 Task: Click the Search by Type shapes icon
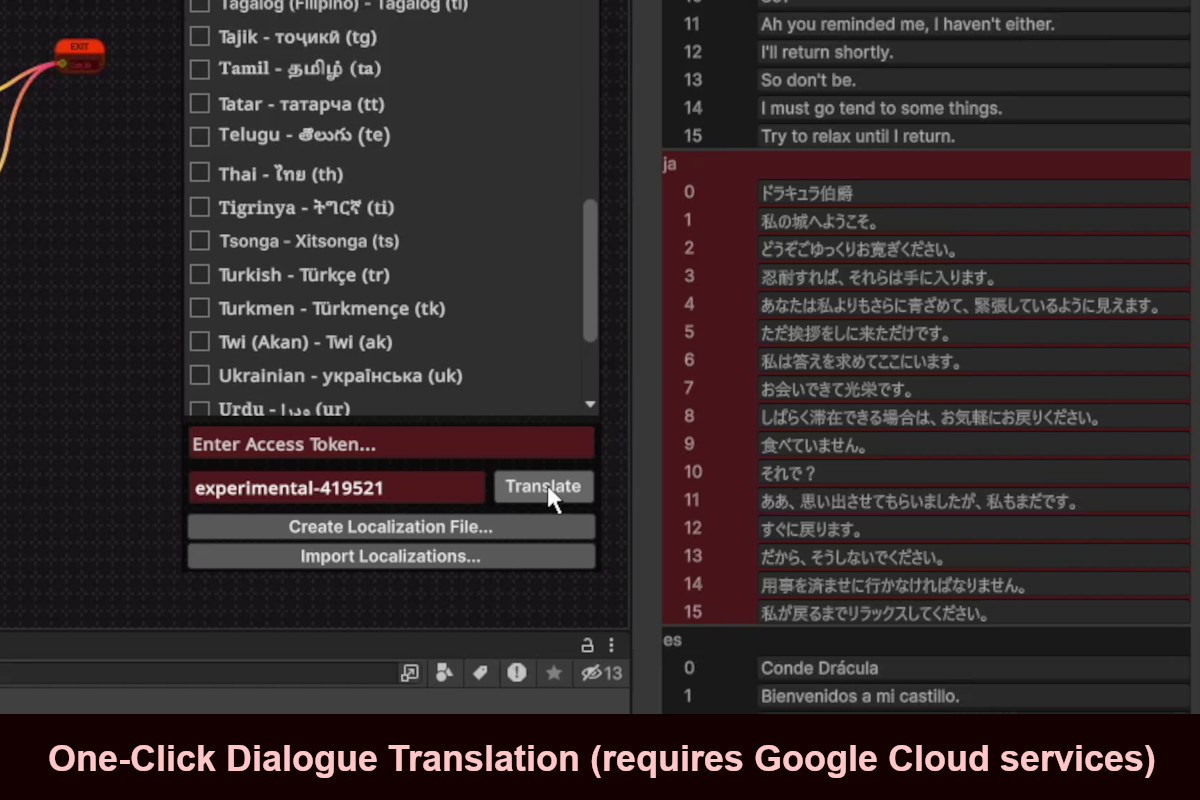(x=445, y=673)
